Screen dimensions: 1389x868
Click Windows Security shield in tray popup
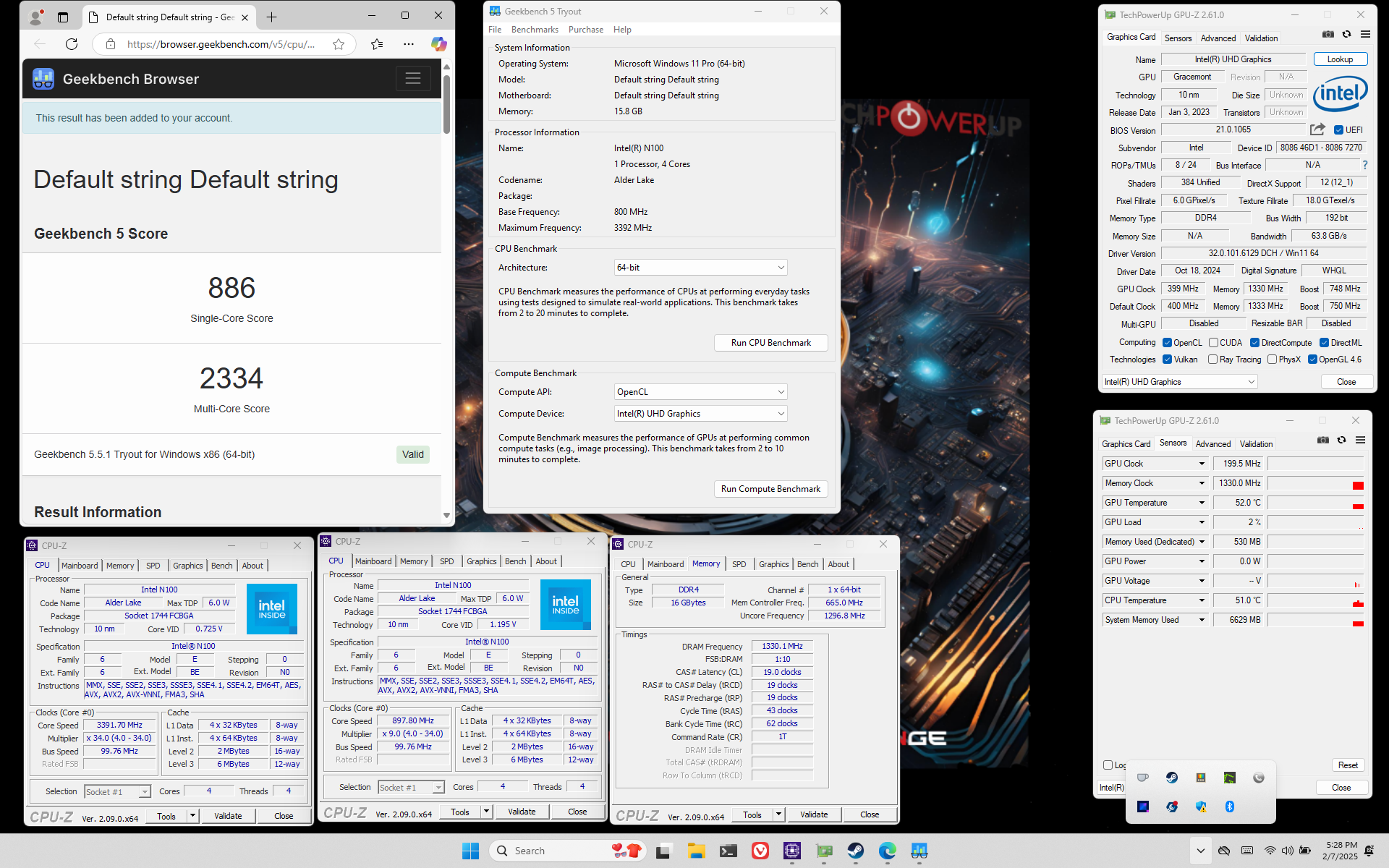coord(1201,807)
